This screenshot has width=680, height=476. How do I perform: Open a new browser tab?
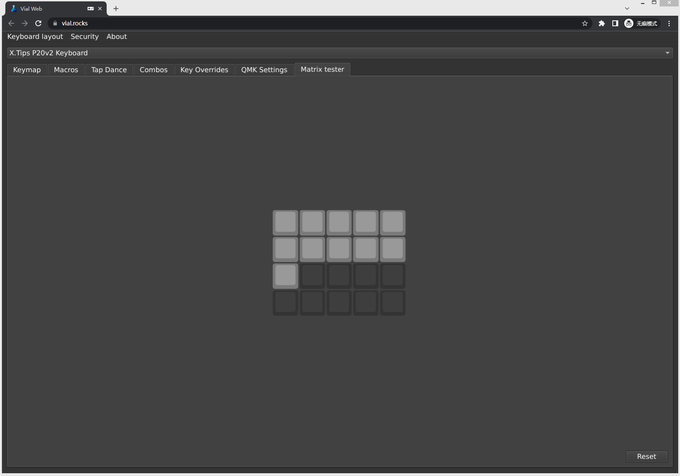[x=115, y=8]
